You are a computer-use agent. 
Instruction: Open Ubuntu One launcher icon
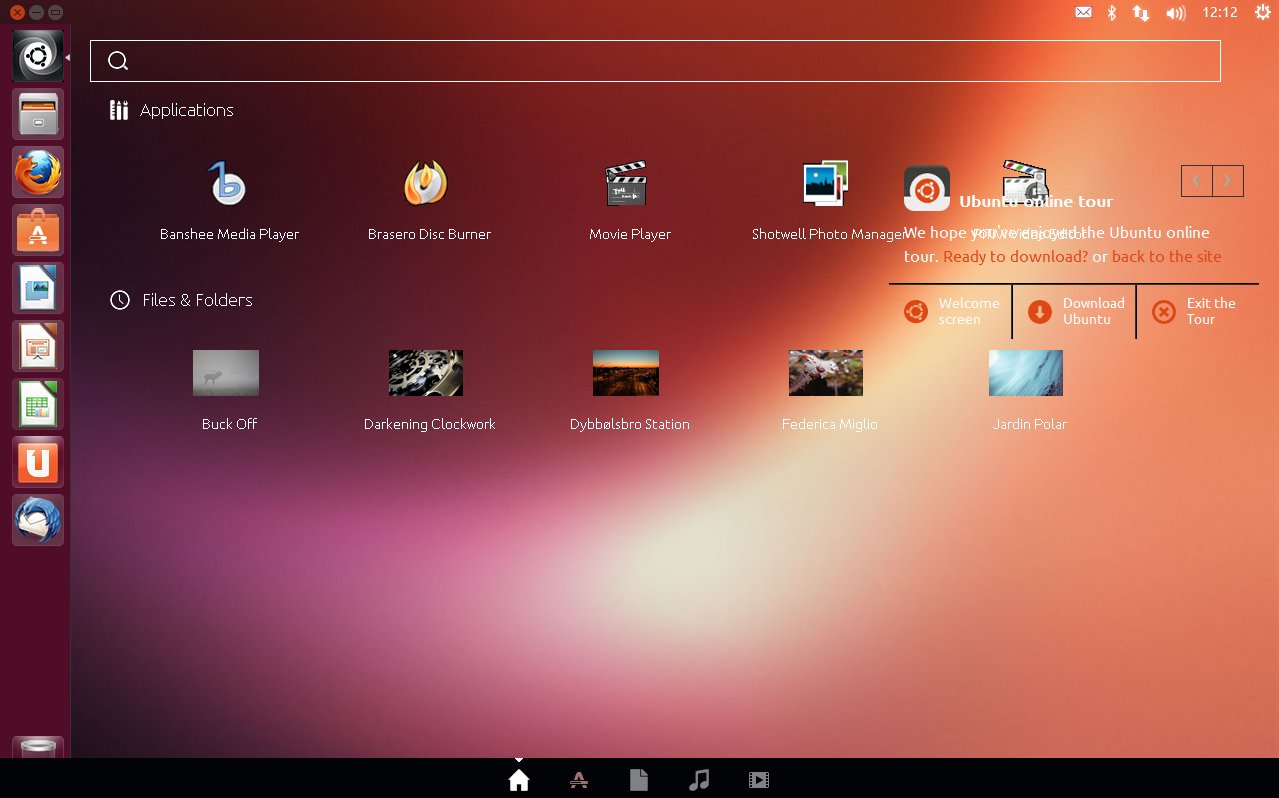click(x=38, y=462)
